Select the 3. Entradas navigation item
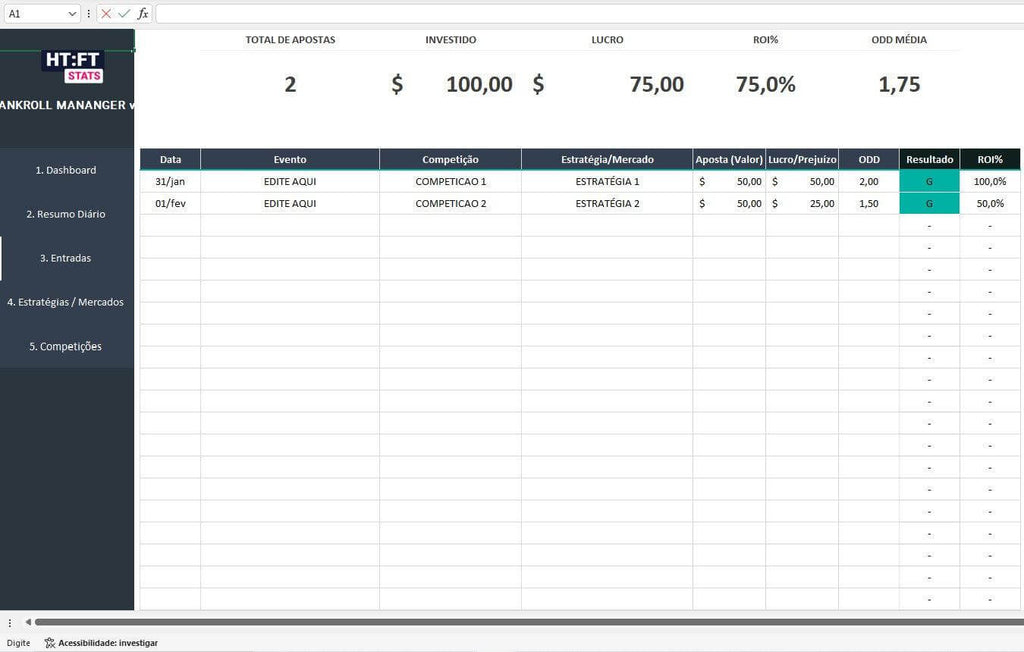Viewport: 1024px width, 652px height. pos(66,258)
